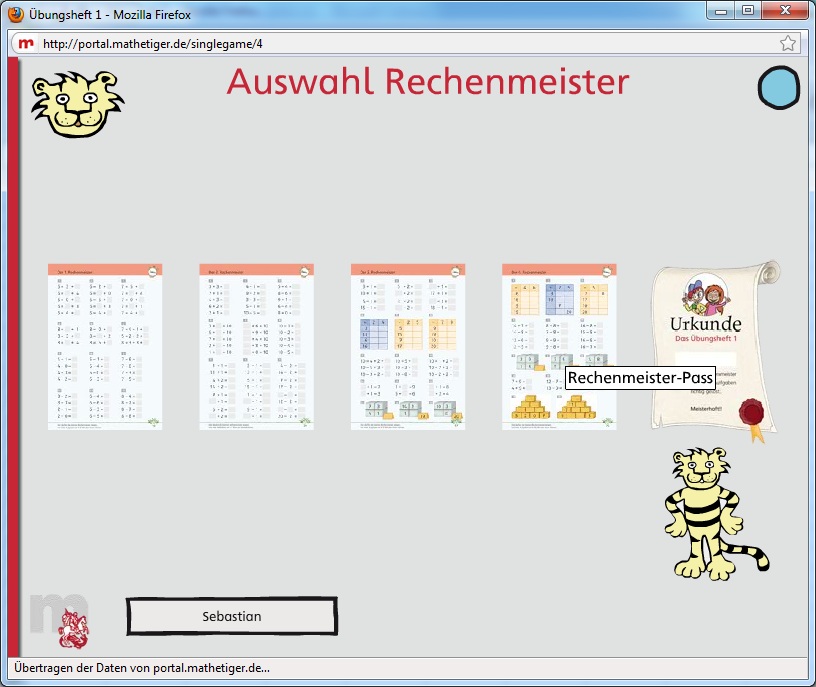Select the third Rechenmeister worksheet
This screenshot has height=687, width=816.
(408, 347)
